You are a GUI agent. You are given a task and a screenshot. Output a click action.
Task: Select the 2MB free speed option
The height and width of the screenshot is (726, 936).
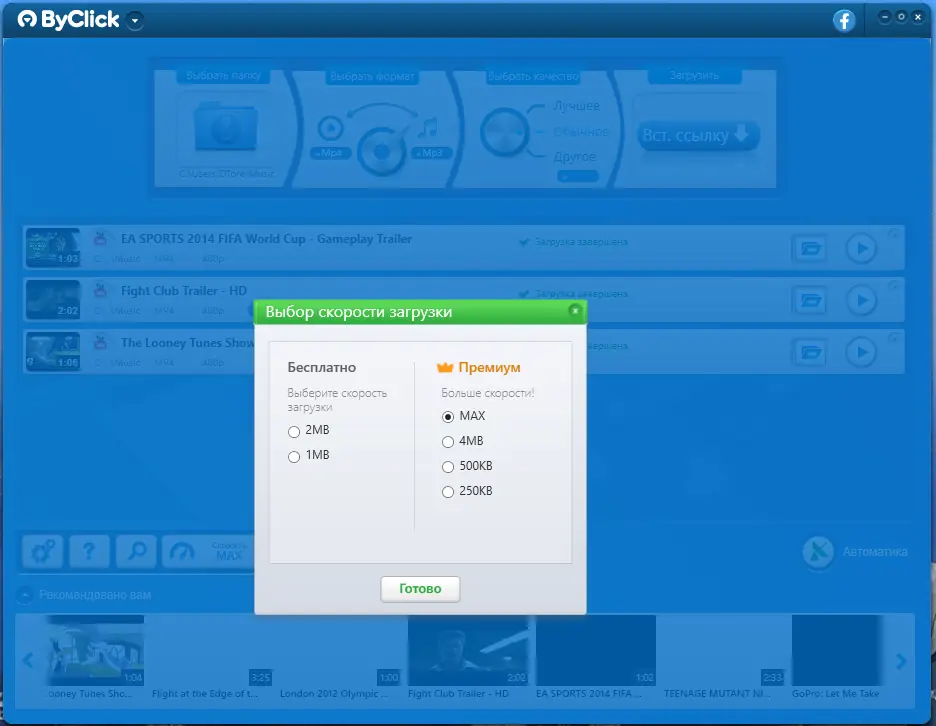(294, 431)
